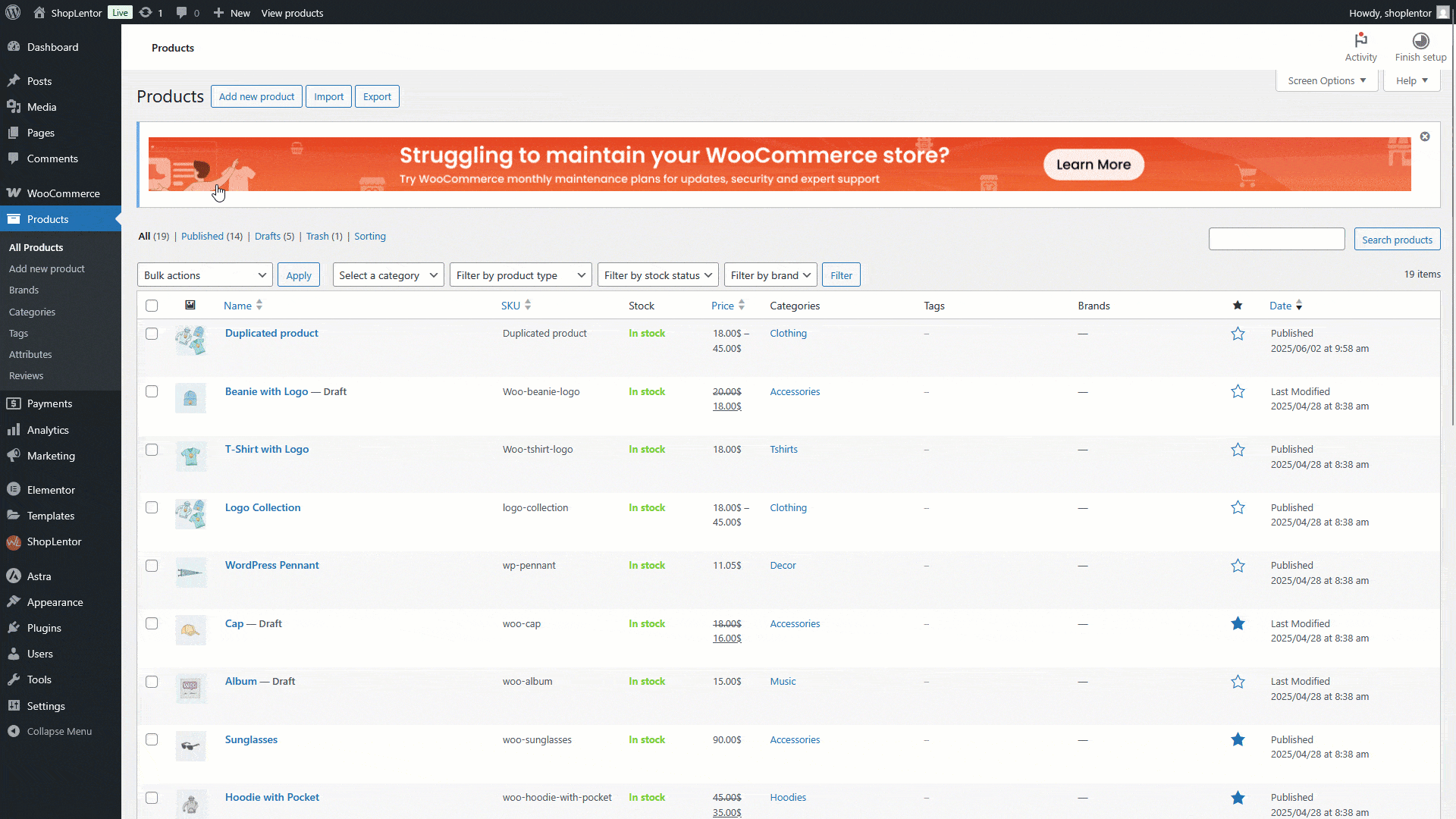
Task: Check the select-all products checkbox
Action: 152,306
